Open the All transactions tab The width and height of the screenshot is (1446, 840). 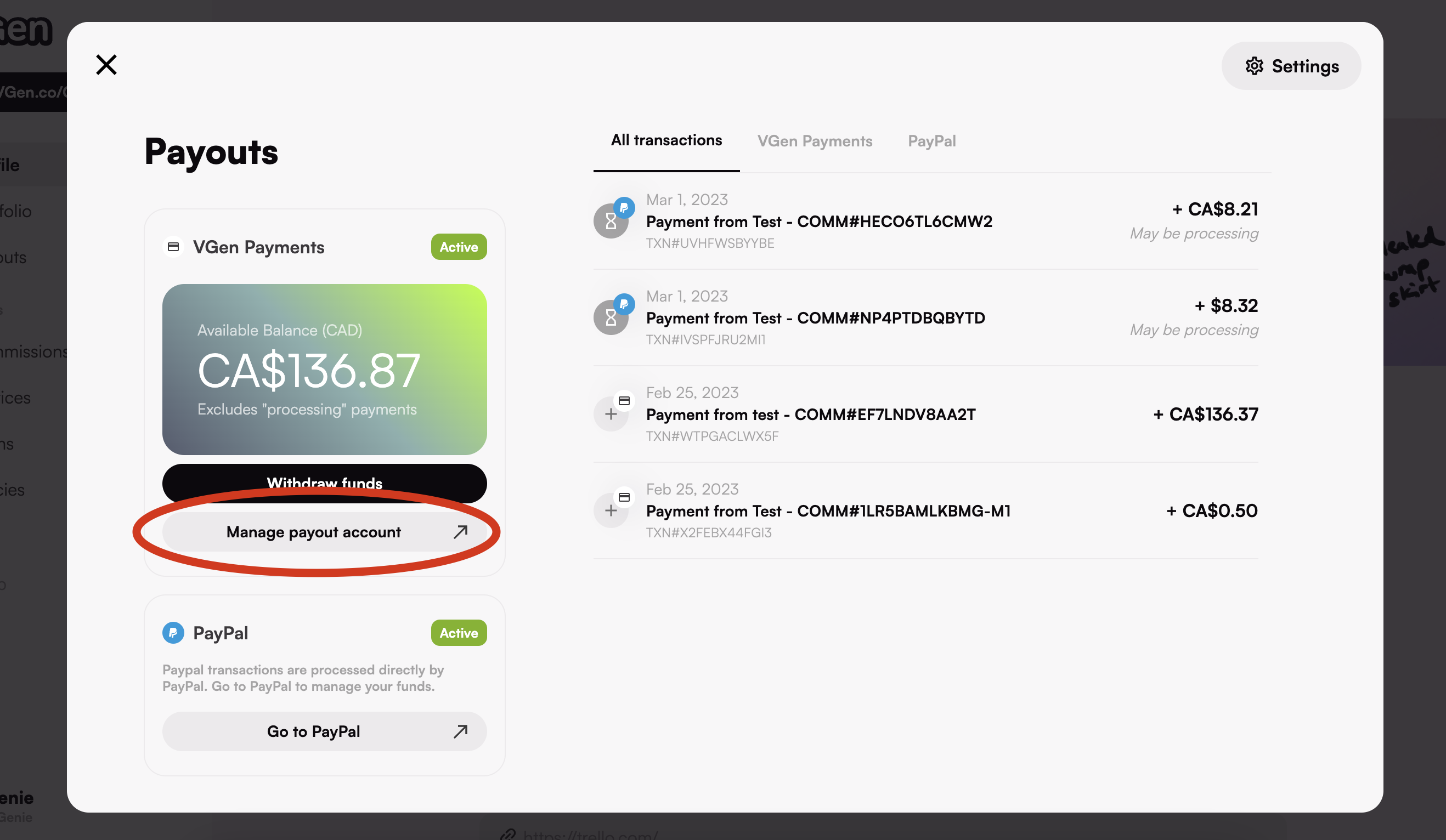pyautogui.click(x=665, y=140)
